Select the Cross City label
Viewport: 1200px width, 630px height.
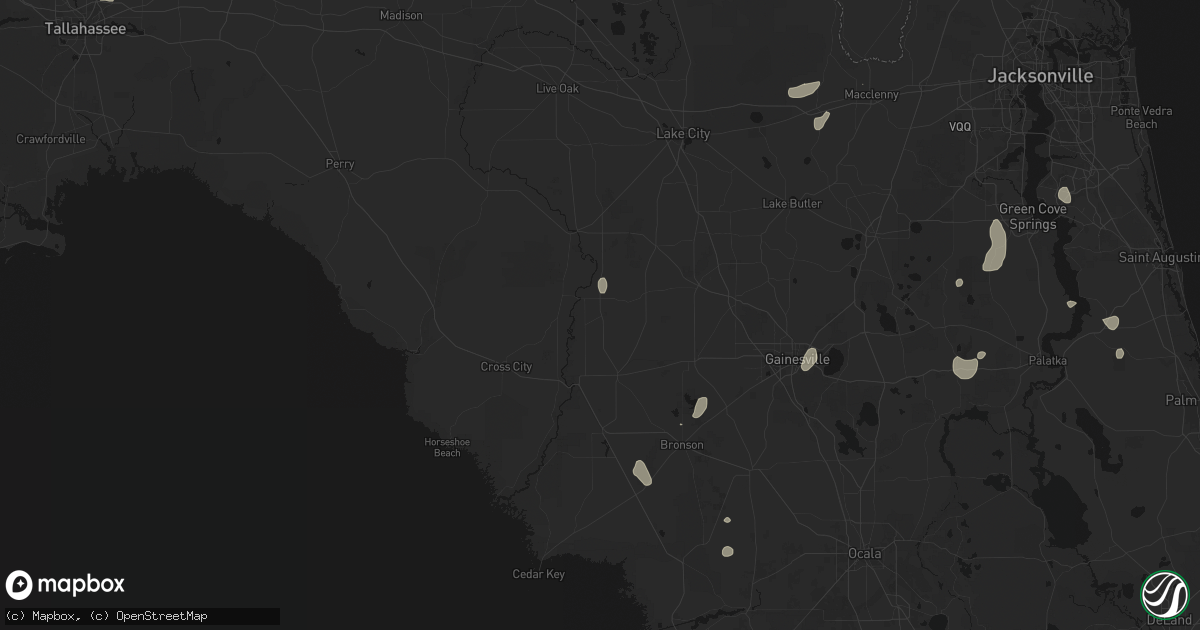coord(506,367)
